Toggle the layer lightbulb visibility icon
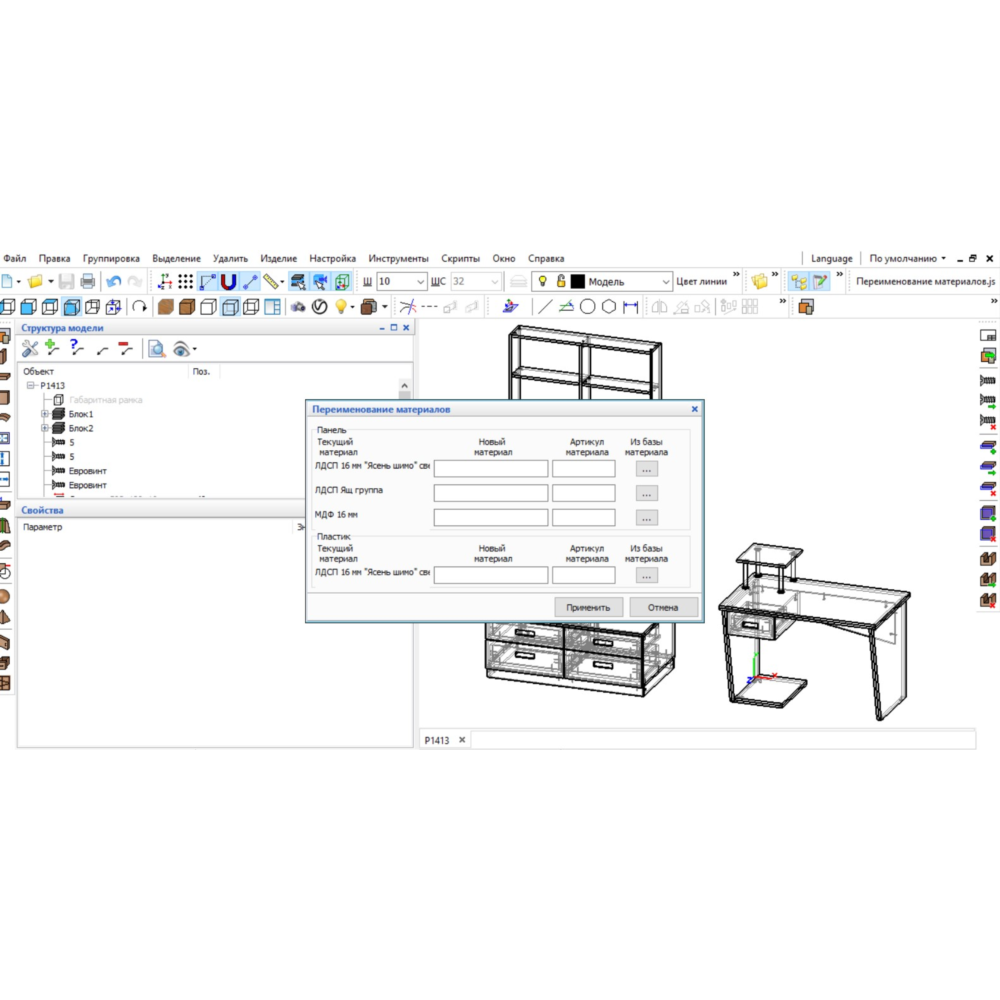Viewport: 1000px width, 1000px height. (x=543, y=282)
